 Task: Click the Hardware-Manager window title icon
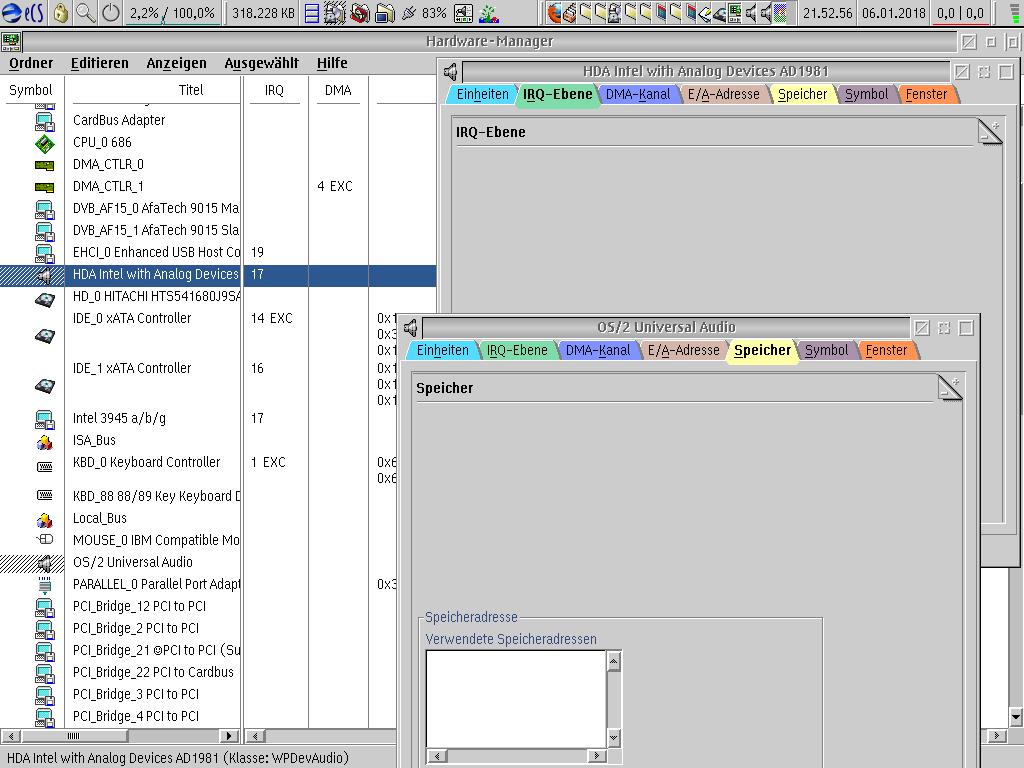tap(11, 42)
